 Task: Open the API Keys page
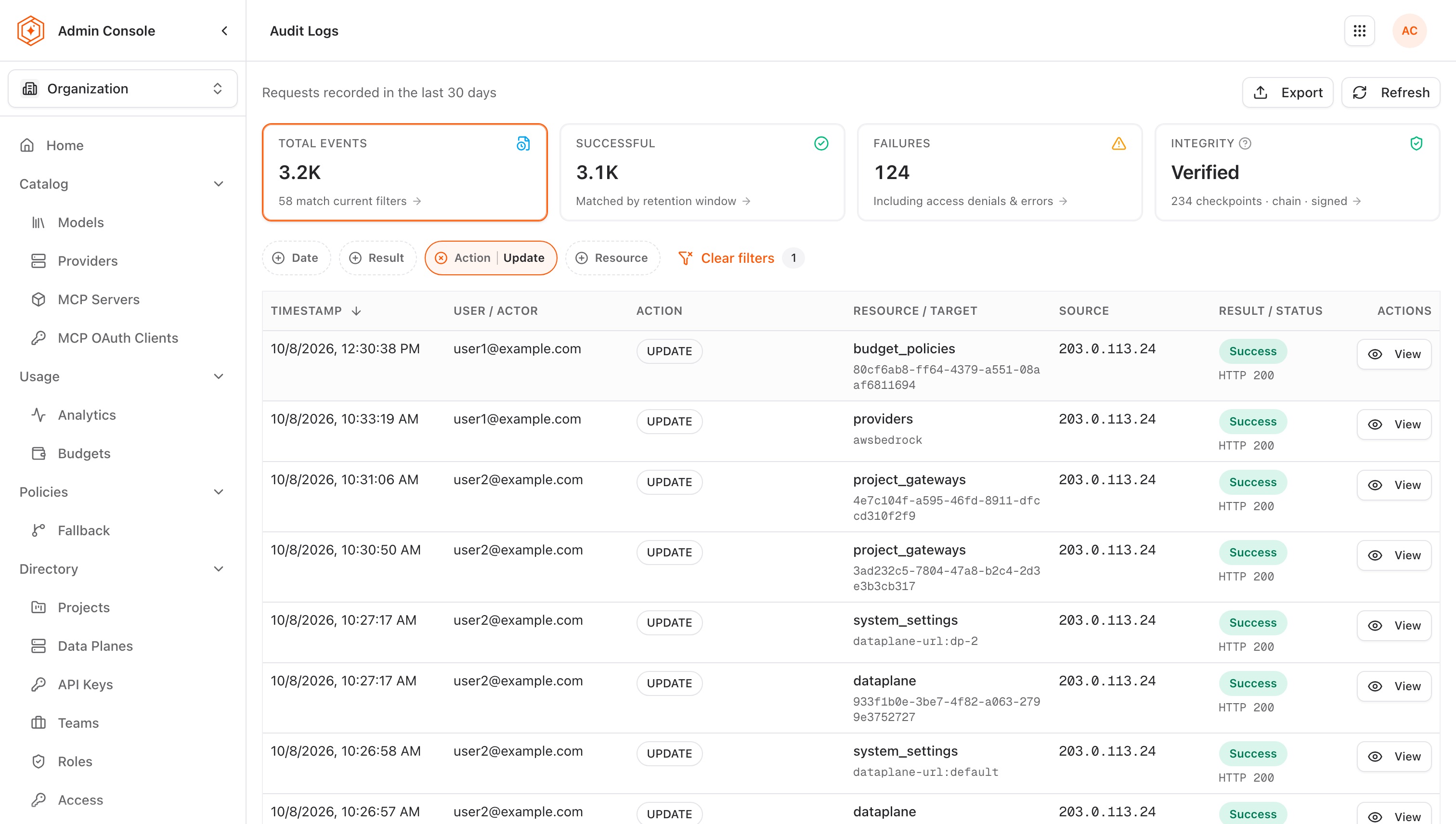(123, 684)
